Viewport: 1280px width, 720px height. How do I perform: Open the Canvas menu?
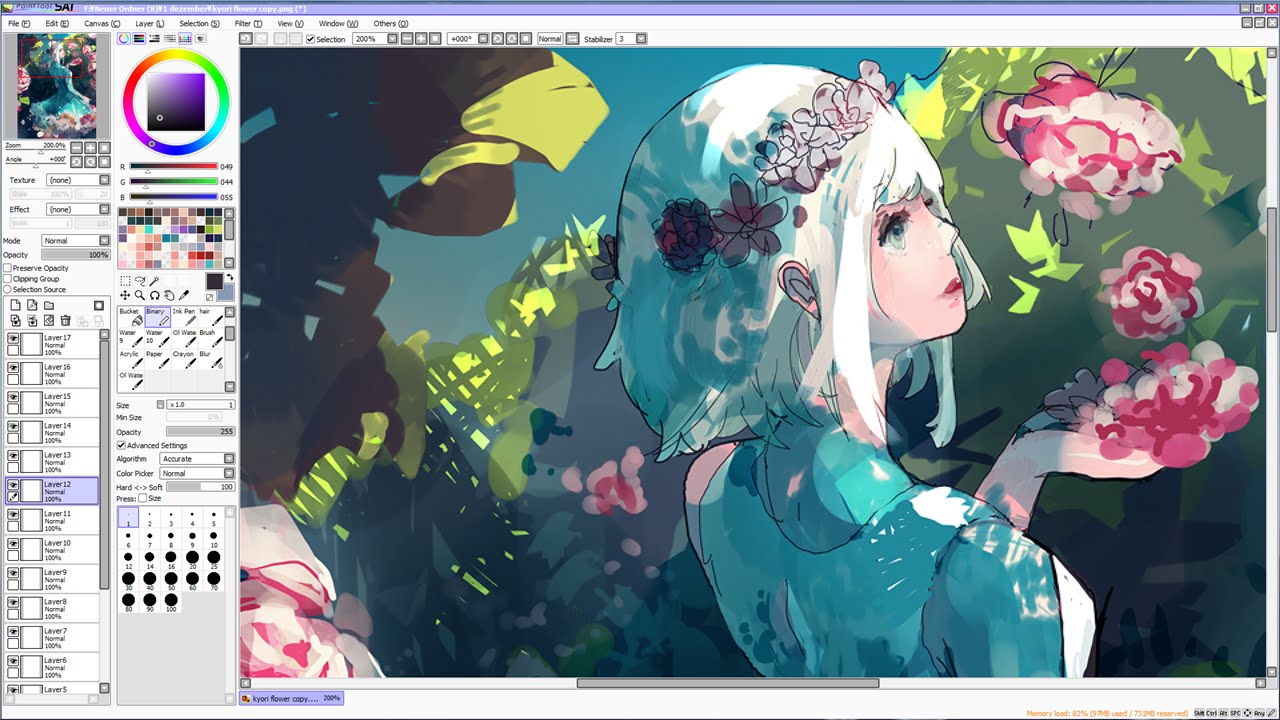pyautogui.click(x=102, y=23)
